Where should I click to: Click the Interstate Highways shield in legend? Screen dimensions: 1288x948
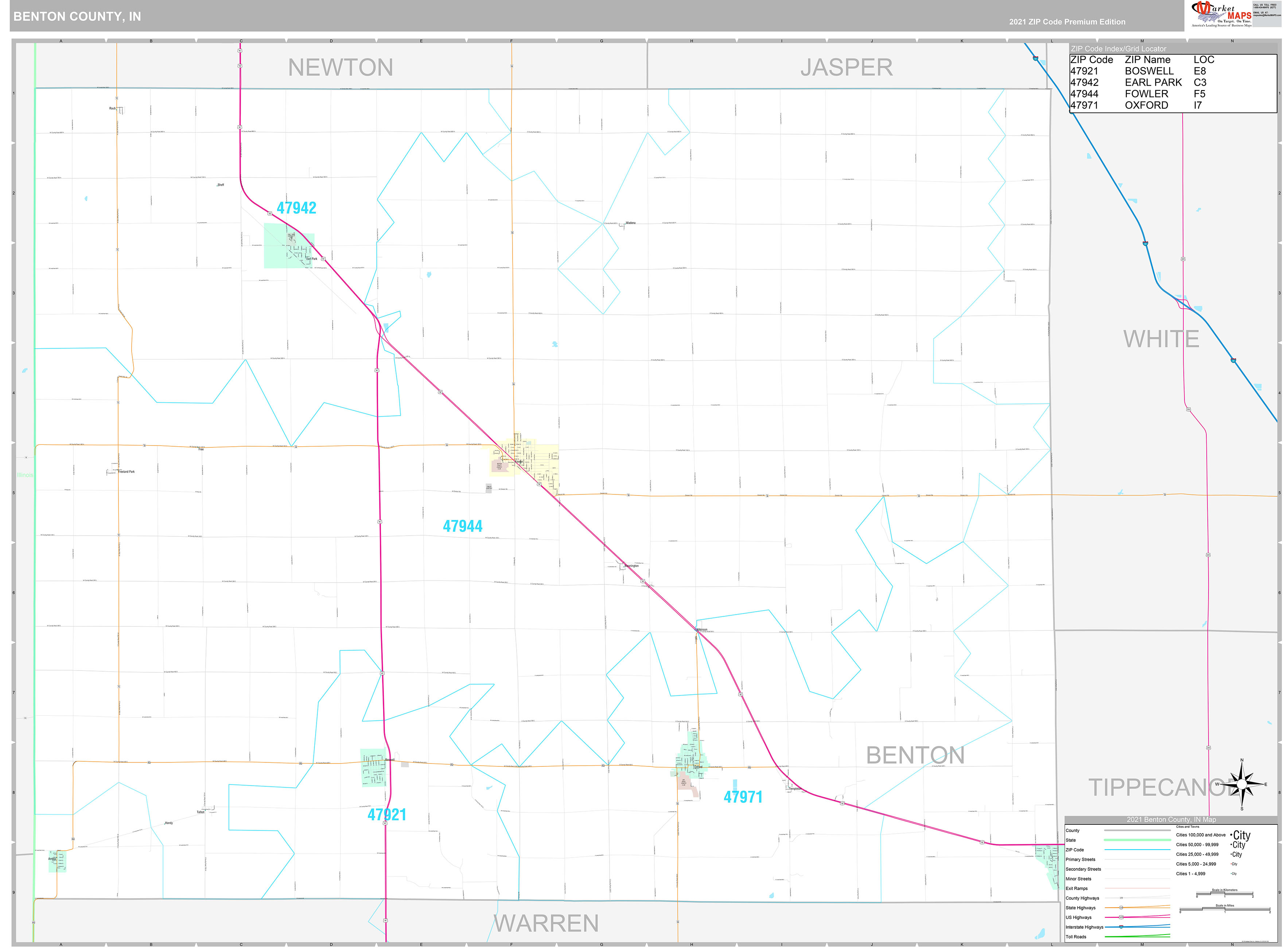pyautogui.click(x=1121, y=927)
